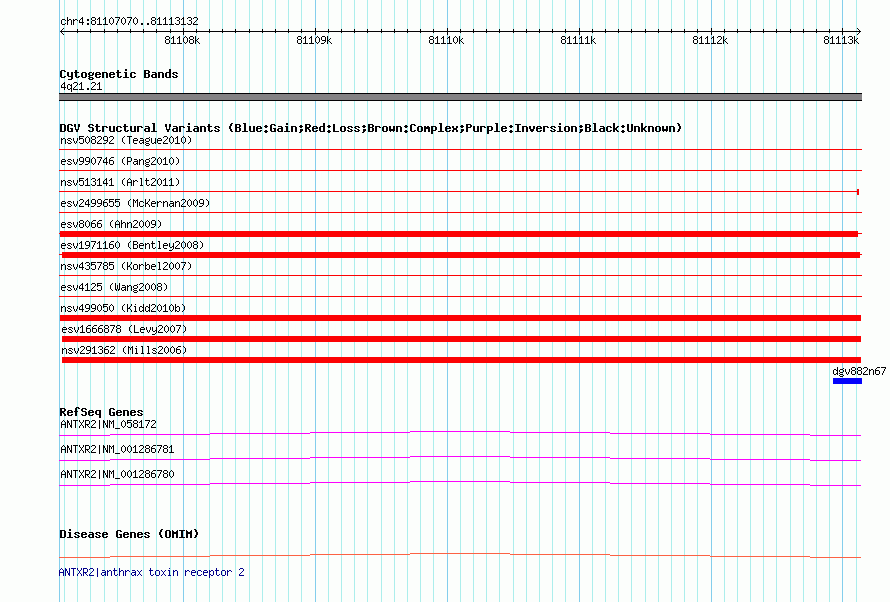Click the 81109k ruler tick label
The image size is (890, 602).
coord(314,40)
